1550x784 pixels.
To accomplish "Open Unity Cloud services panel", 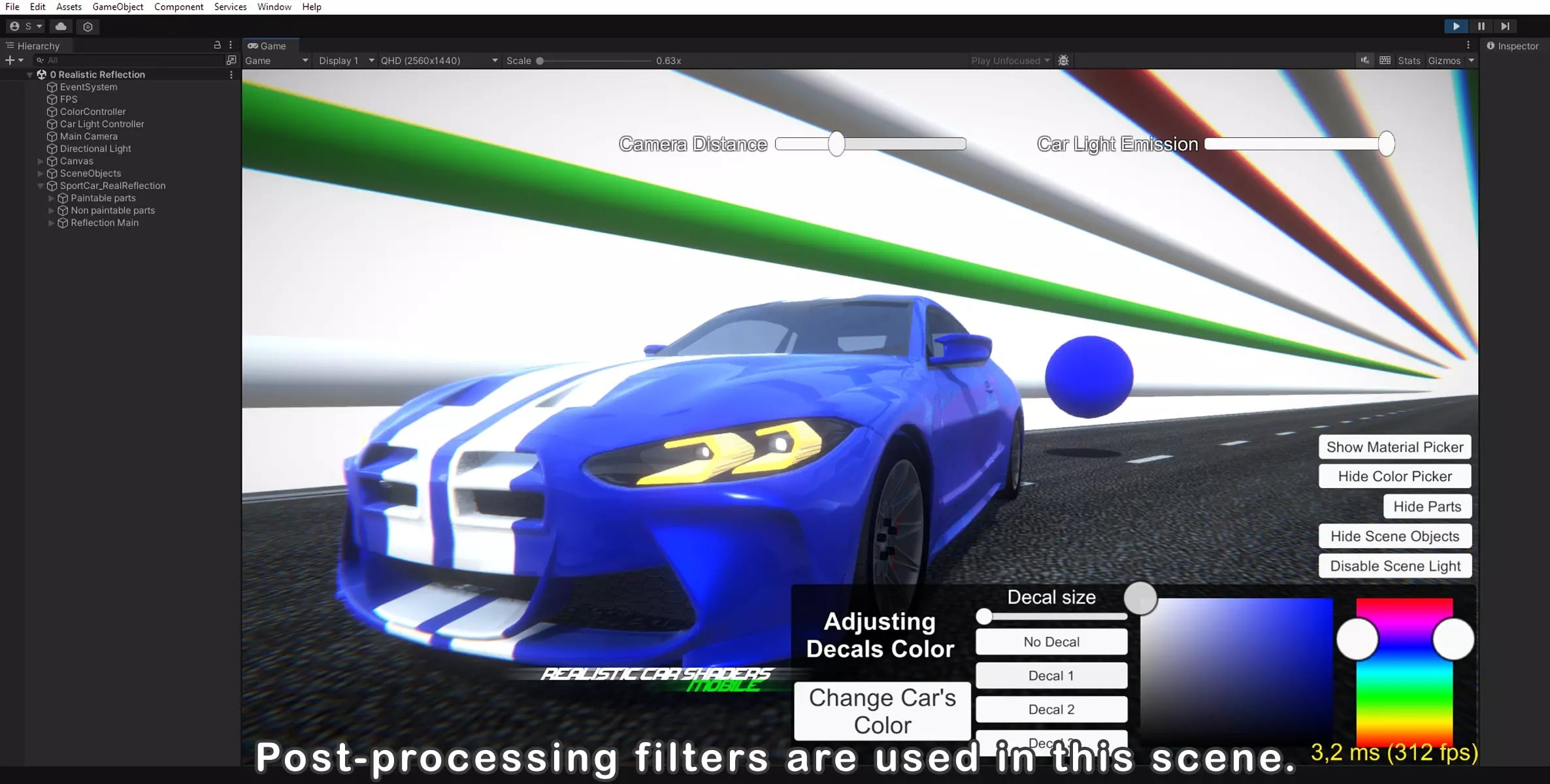I will (x=61, y=26).
